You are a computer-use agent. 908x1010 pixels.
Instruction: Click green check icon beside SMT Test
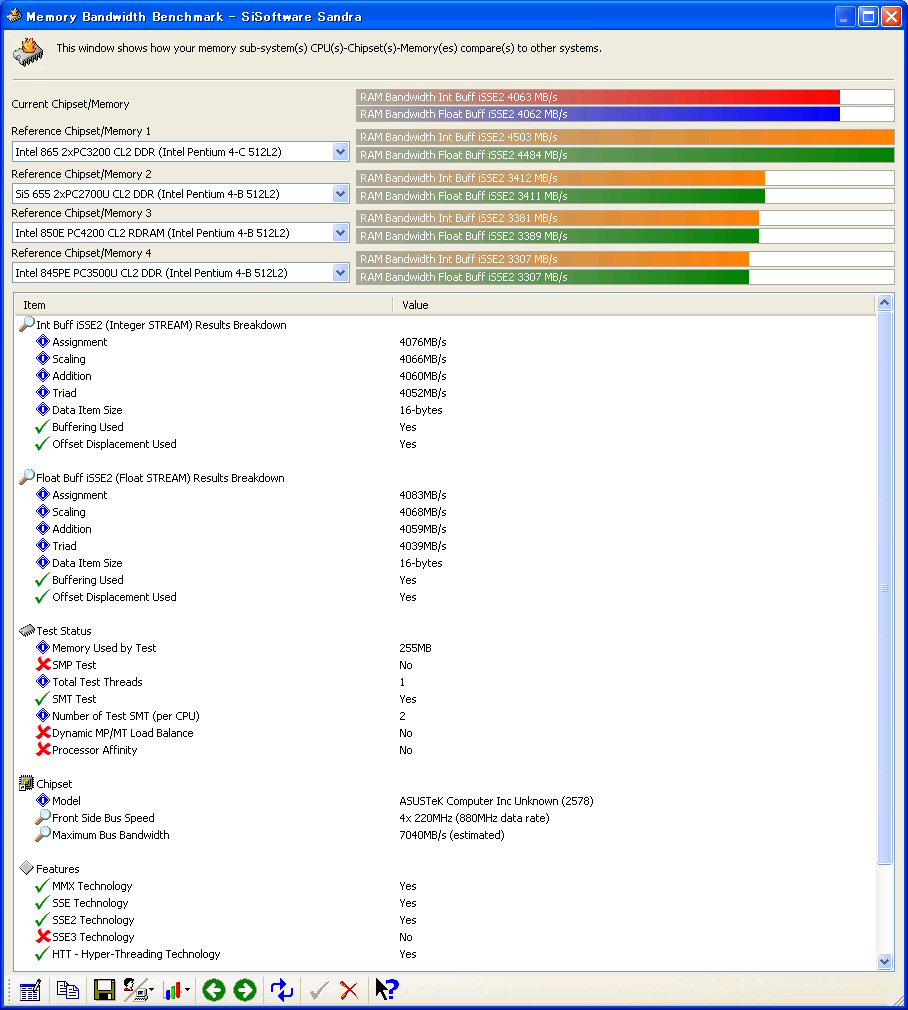[x=43, y=699]
